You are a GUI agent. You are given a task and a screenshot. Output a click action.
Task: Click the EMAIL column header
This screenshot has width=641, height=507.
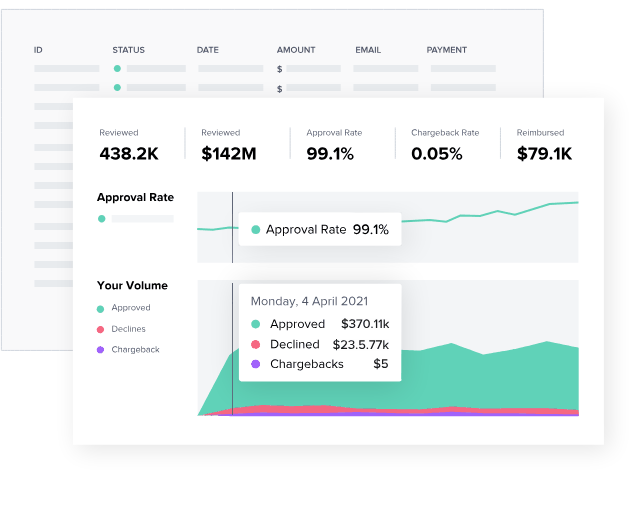tap(368, 50)
